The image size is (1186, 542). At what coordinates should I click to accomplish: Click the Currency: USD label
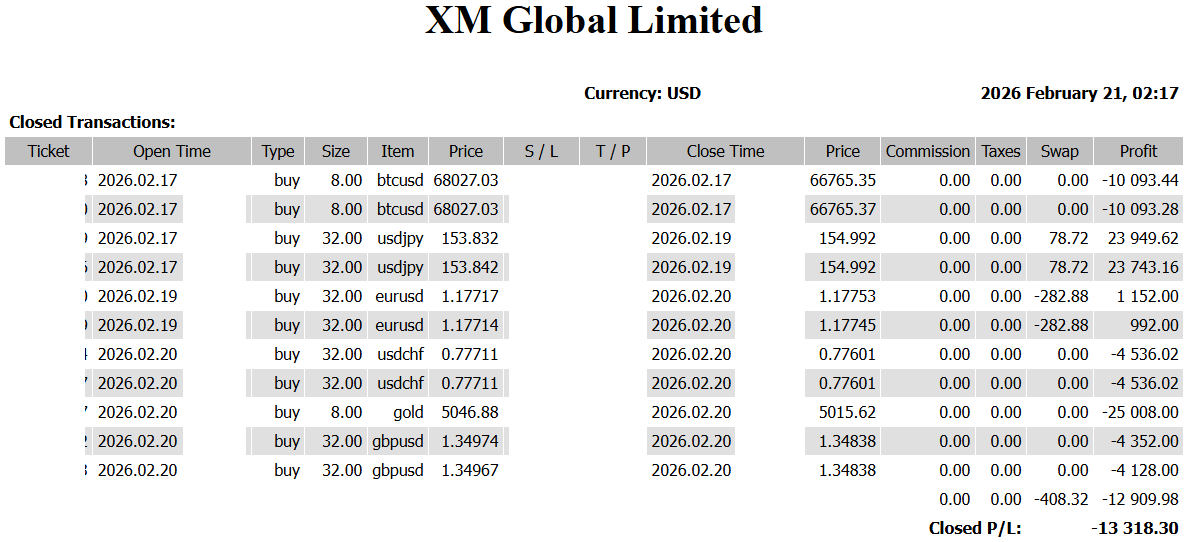point(642,93)
